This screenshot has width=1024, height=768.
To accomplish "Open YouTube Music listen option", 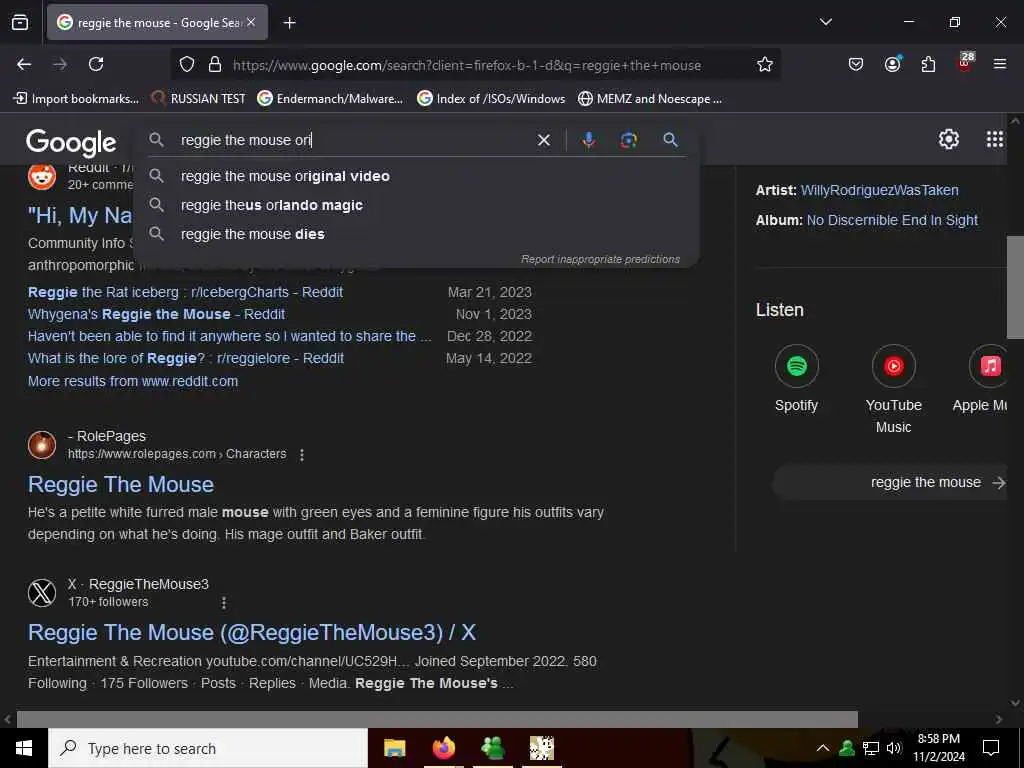I will [x=893, y=389].
